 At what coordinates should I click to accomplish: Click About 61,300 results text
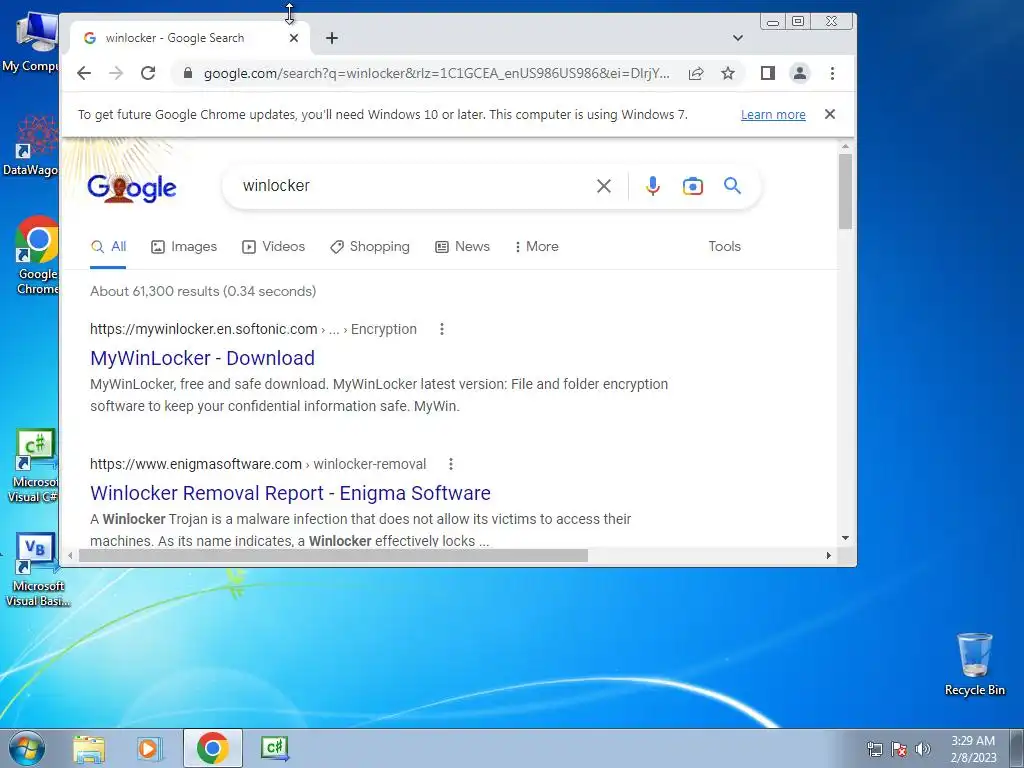(x=203, y=291)
